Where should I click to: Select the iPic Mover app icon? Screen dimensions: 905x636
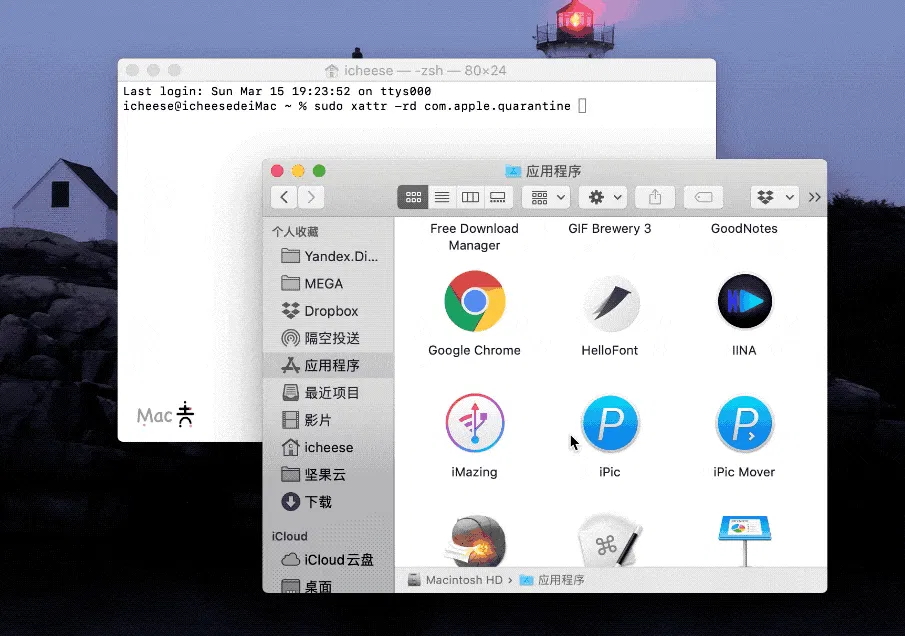point(744,424)
